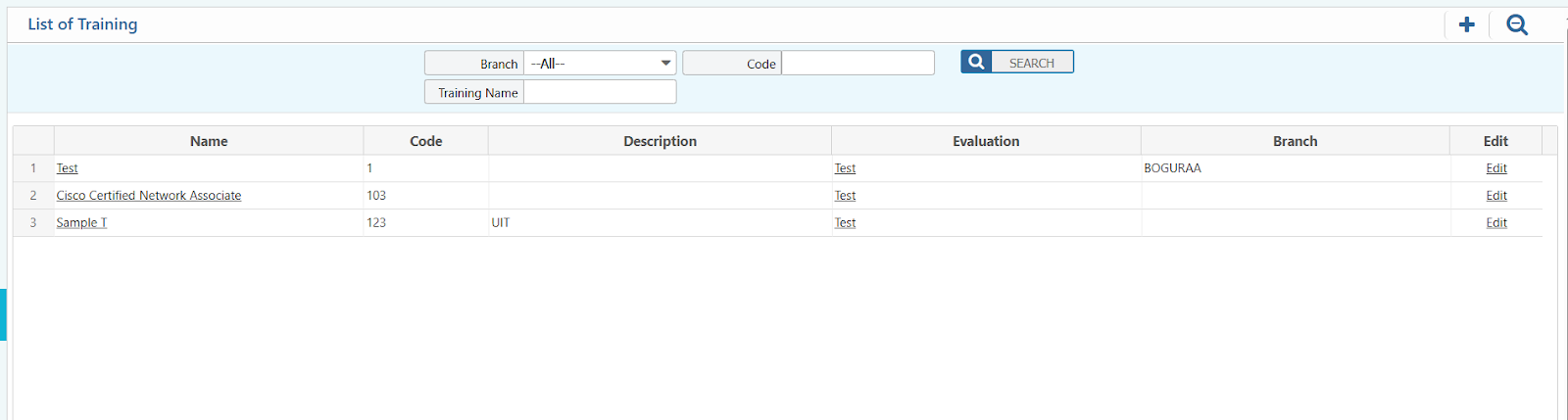Click the Branch column header

pos(1296,141)
